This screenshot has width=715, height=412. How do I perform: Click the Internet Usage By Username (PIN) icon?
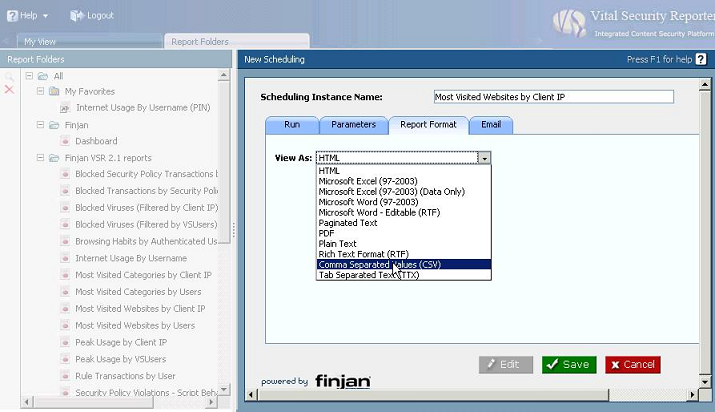(65, 108)
